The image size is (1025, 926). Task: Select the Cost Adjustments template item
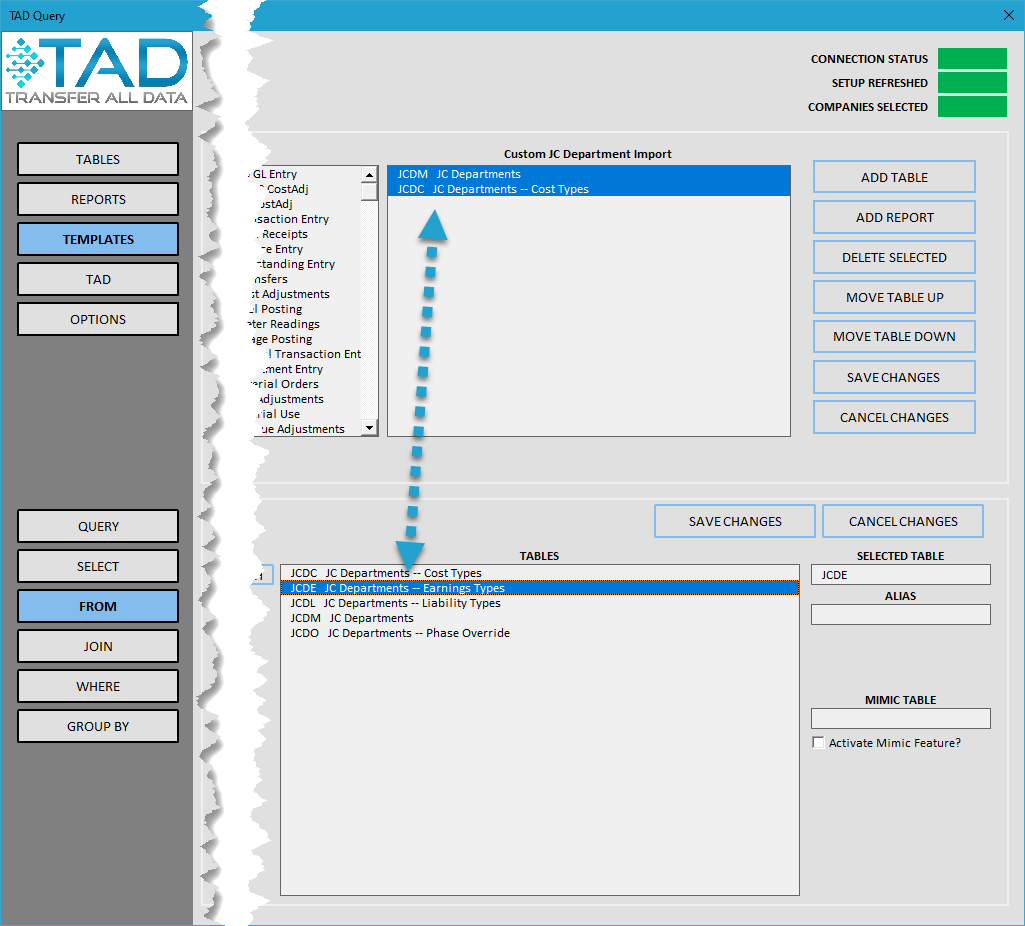click(x=305, y=294)
